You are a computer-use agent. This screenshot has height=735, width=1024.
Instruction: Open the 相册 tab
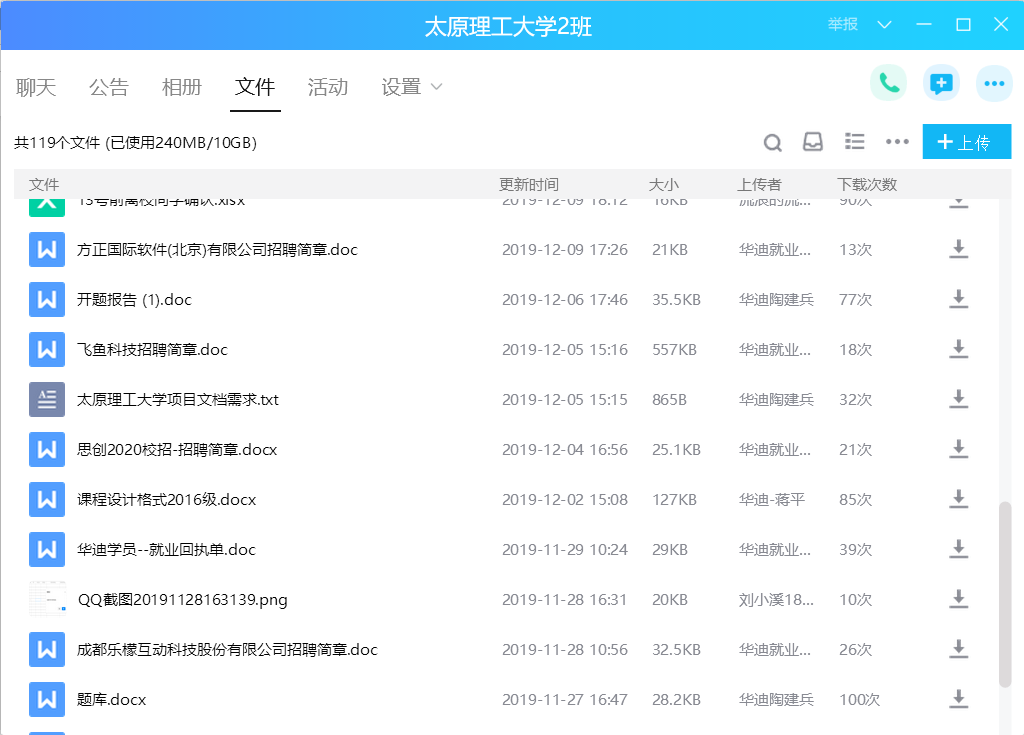[182, 87]
